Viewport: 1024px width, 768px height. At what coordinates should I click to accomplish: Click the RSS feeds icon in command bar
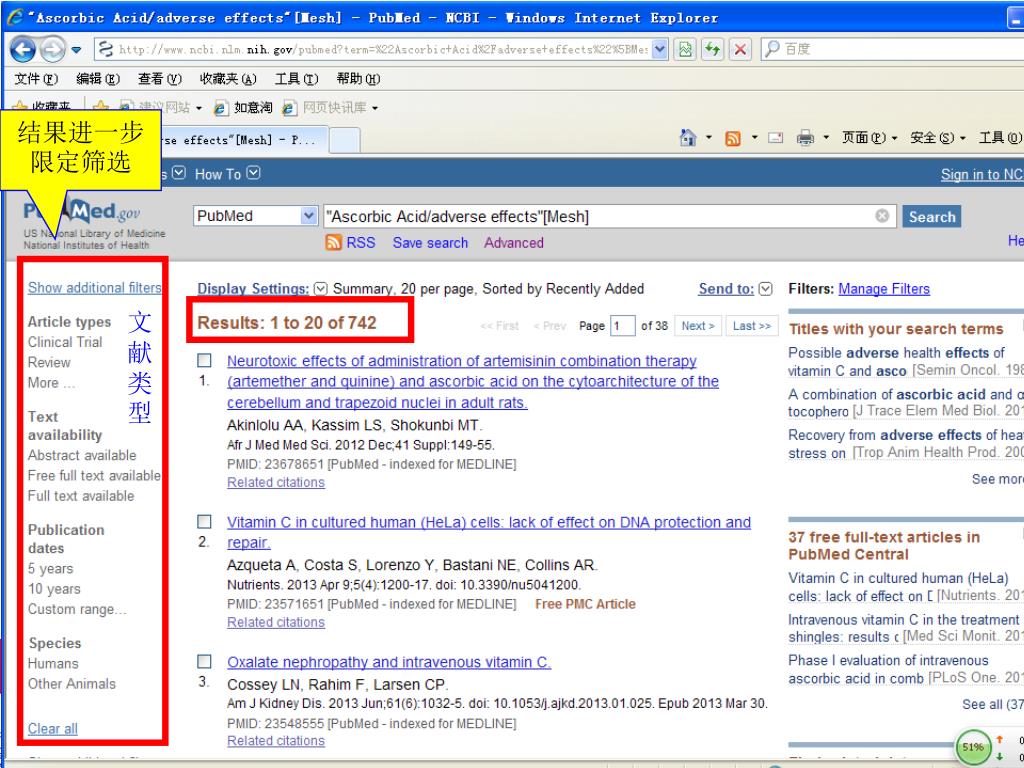(733, 138)
